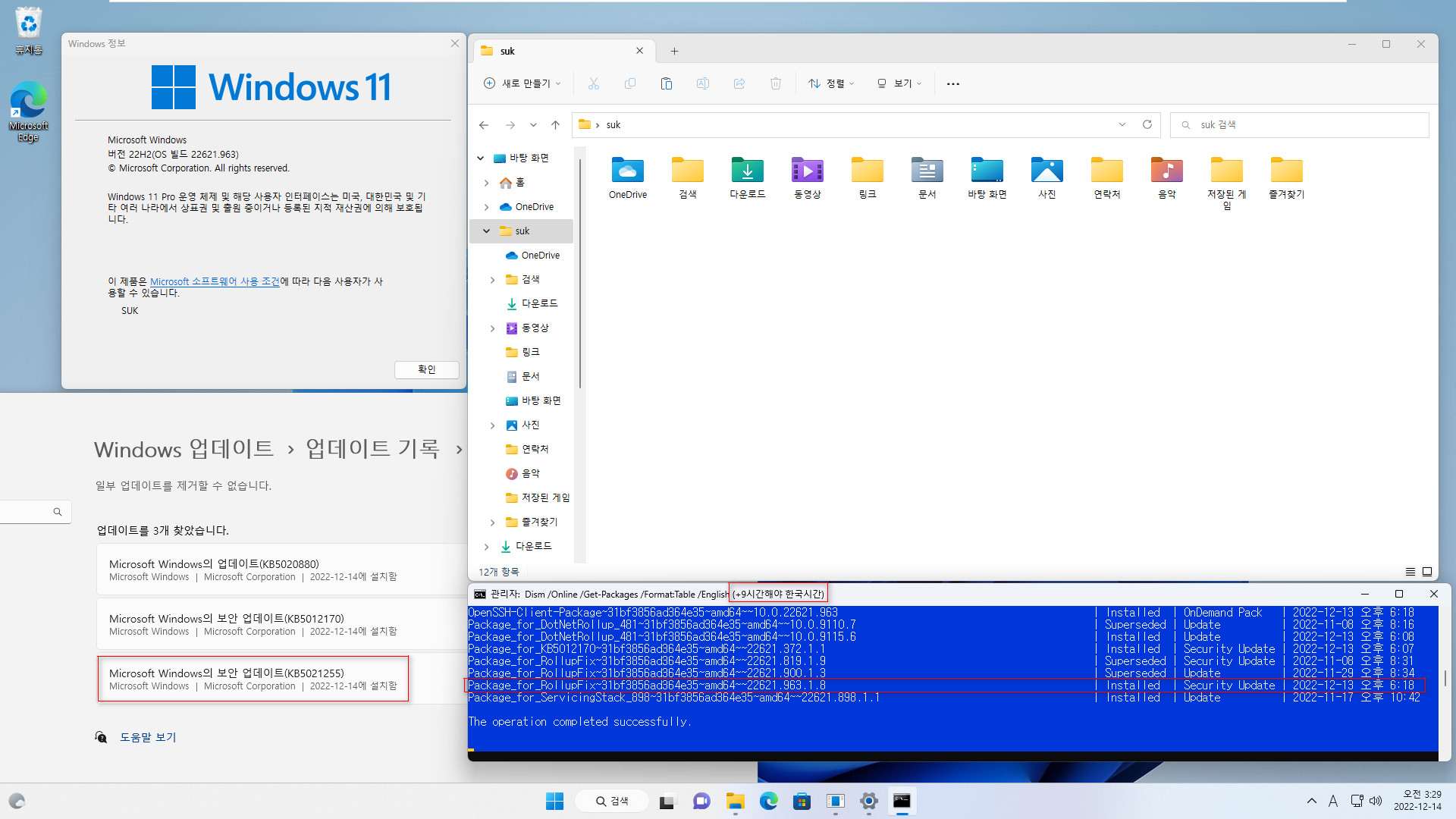Select the 사진 folder icon in file pane
This screenshot has height=819, width=1456.
point(1047,178)
